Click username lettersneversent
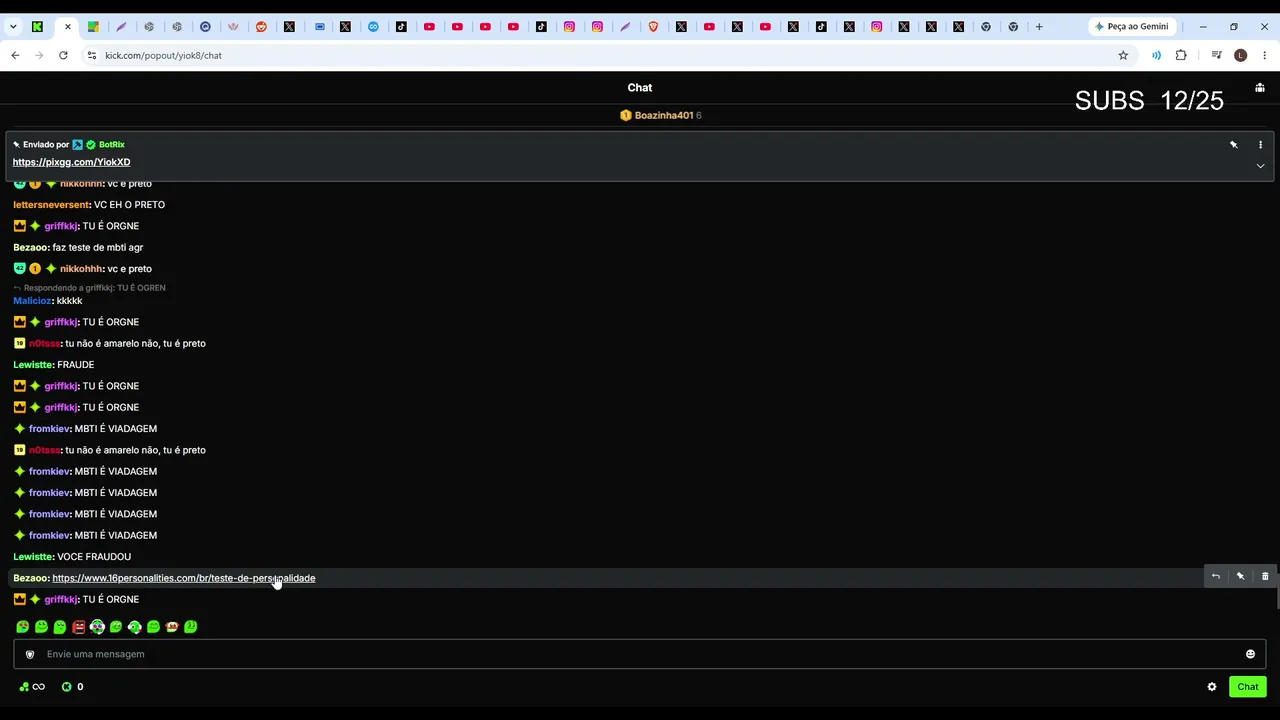The width and height of the screenshot is (1280, 720). pyautogui.click(x=52, y=205)
